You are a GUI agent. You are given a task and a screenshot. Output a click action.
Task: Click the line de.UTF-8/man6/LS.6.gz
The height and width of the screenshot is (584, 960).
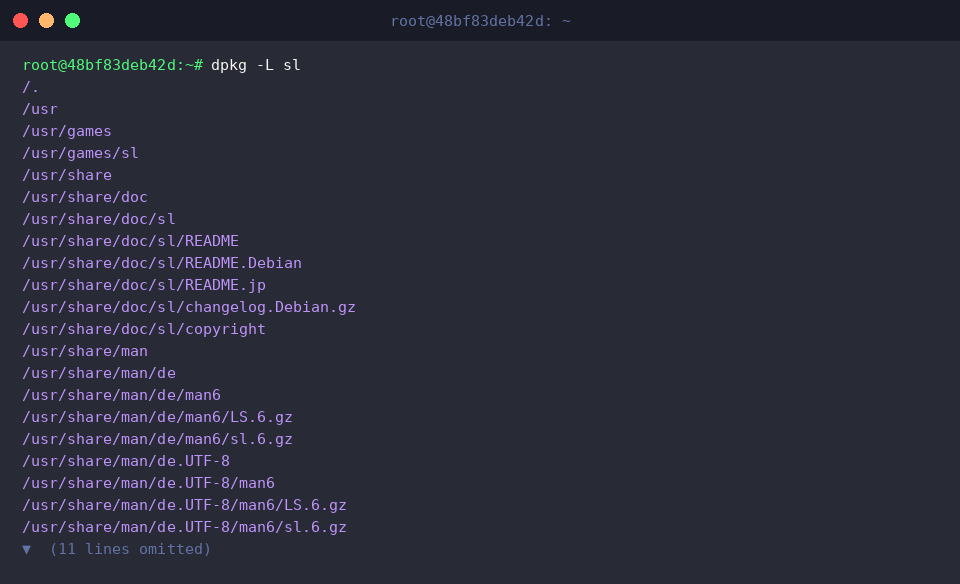pyautogui.click(x=184, y=505)
